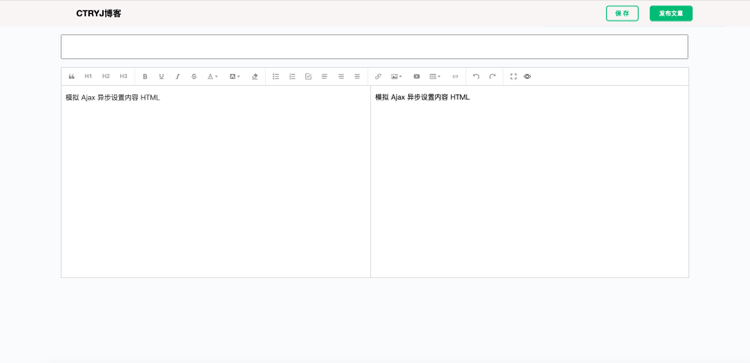Toggle preview pane with eye icon

point(527,77)
